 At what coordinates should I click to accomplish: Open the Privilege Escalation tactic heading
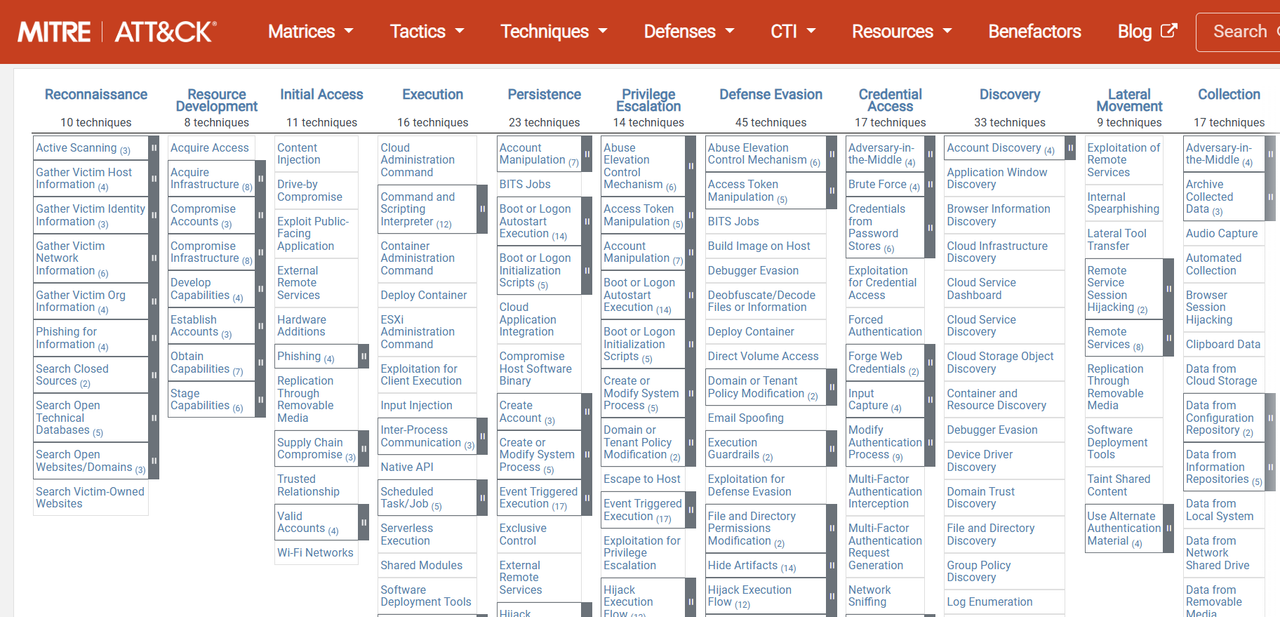[649, 100]
